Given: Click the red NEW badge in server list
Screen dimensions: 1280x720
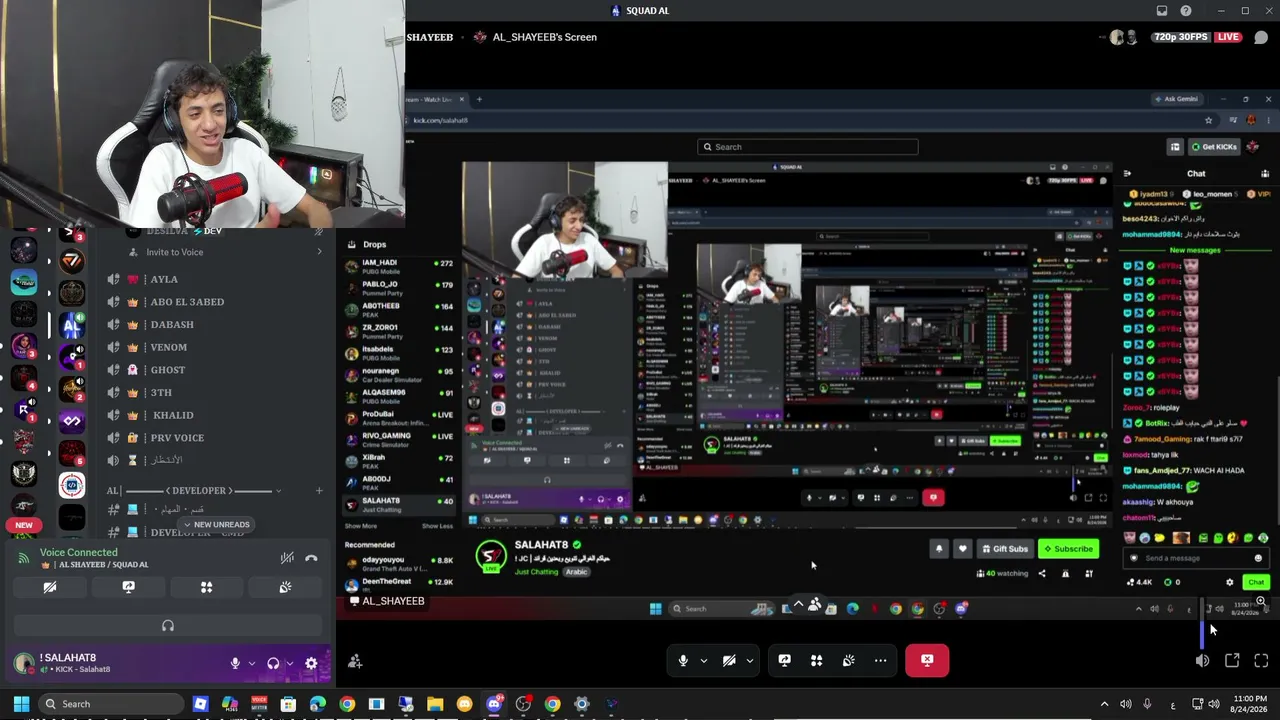Looking at the screenshot, I should pos(24,525).
